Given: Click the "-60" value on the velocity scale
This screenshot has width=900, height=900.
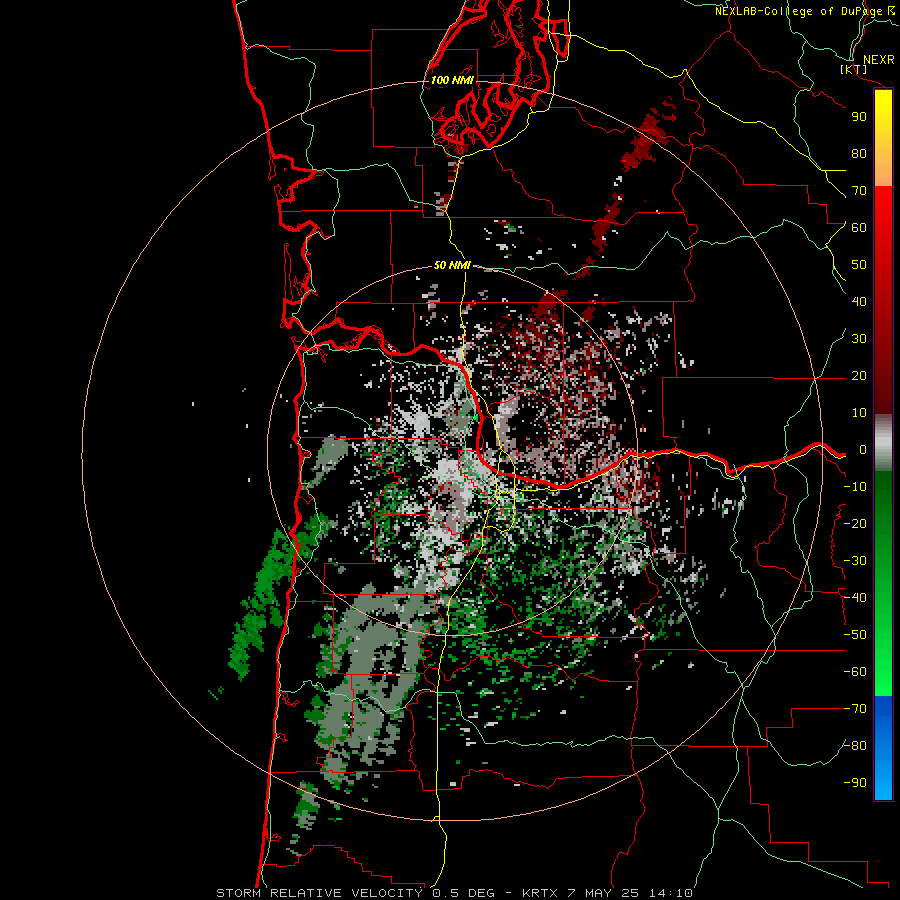Looking at the screenshot, I should [x=855, y=672].
